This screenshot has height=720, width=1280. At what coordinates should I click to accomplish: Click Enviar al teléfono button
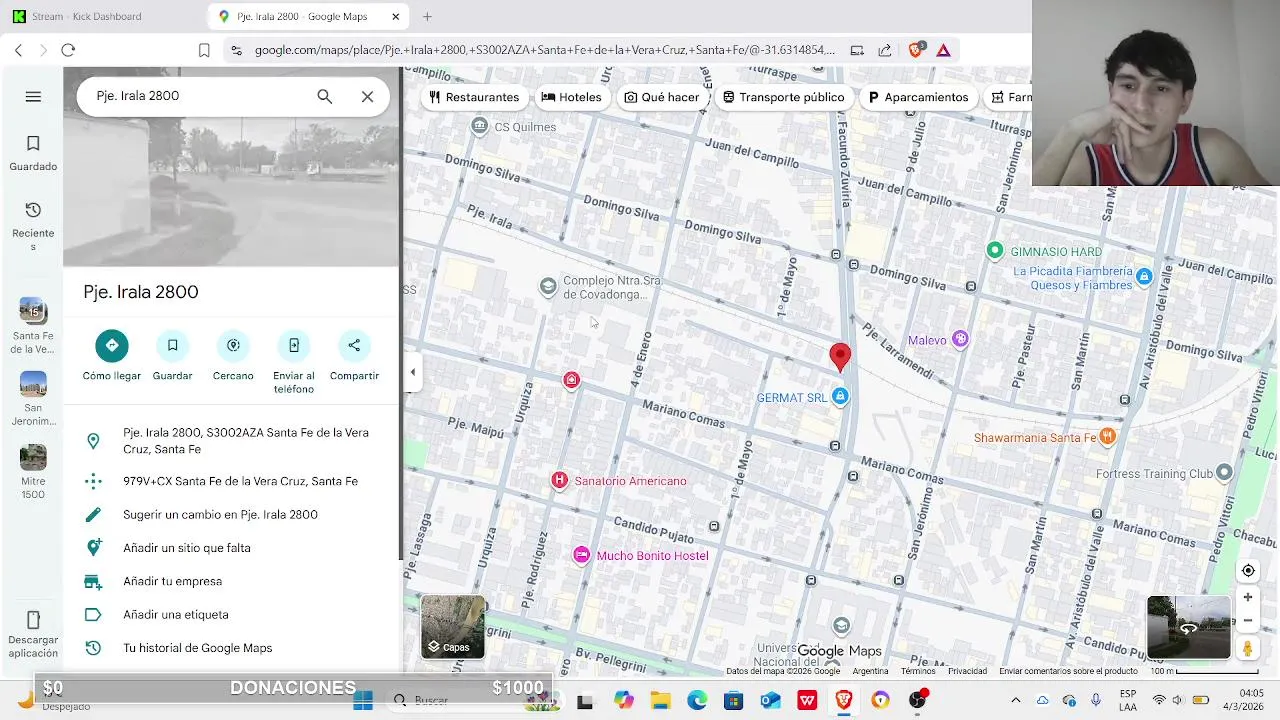pos(294,363)
